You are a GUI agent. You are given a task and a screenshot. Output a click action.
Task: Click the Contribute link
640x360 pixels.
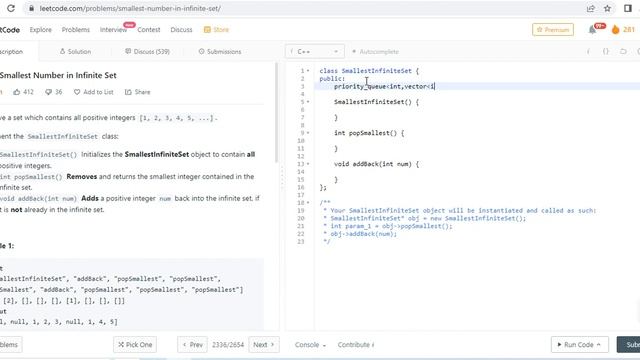356,344
